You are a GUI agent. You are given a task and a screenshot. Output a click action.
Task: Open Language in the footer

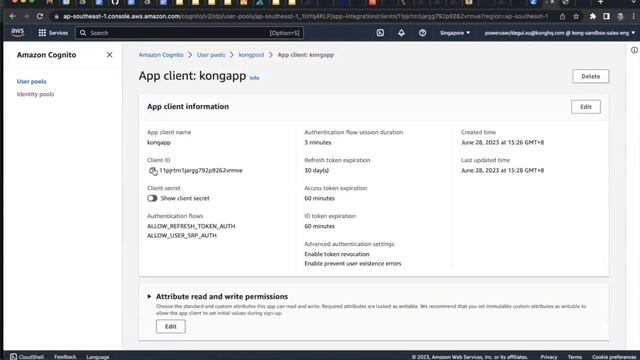click(x=98, y=357)
